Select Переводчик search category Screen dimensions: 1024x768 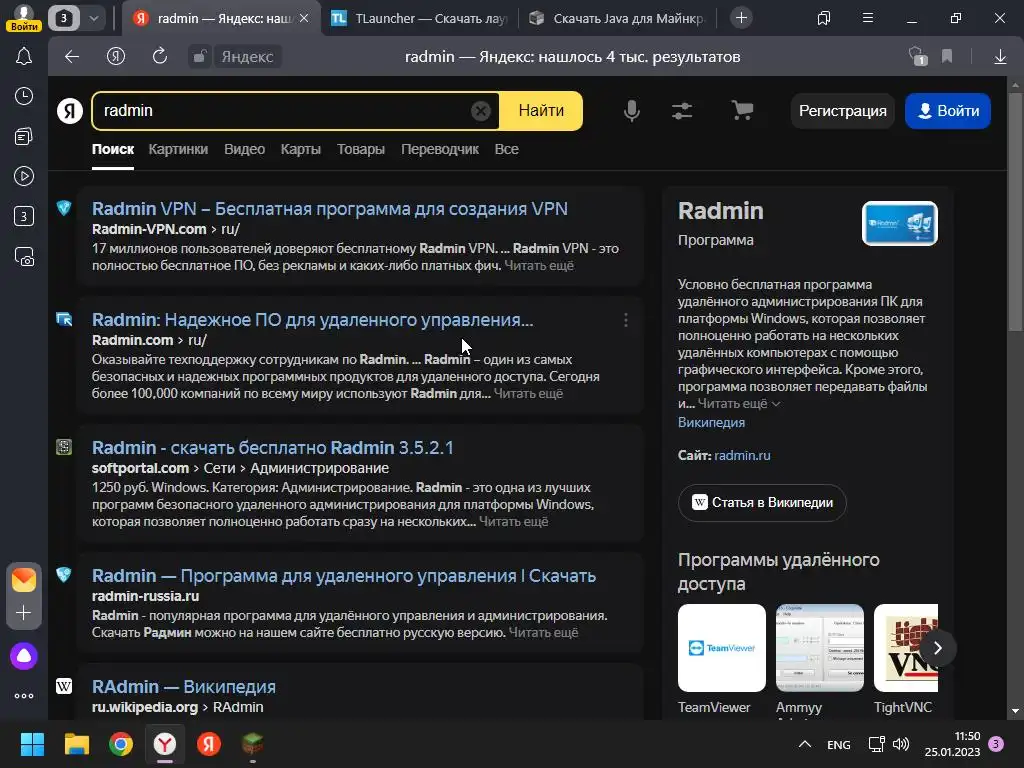pos(440,149)
